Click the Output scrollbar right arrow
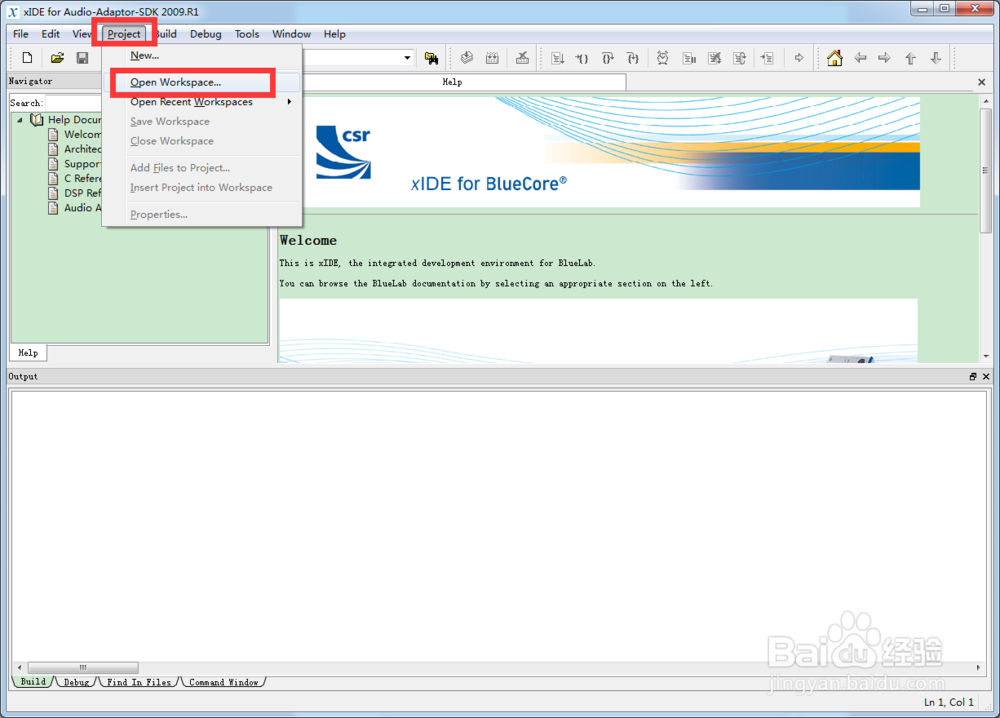The width and height of the screenshot is (1000, 718). [x=978, y=668]
